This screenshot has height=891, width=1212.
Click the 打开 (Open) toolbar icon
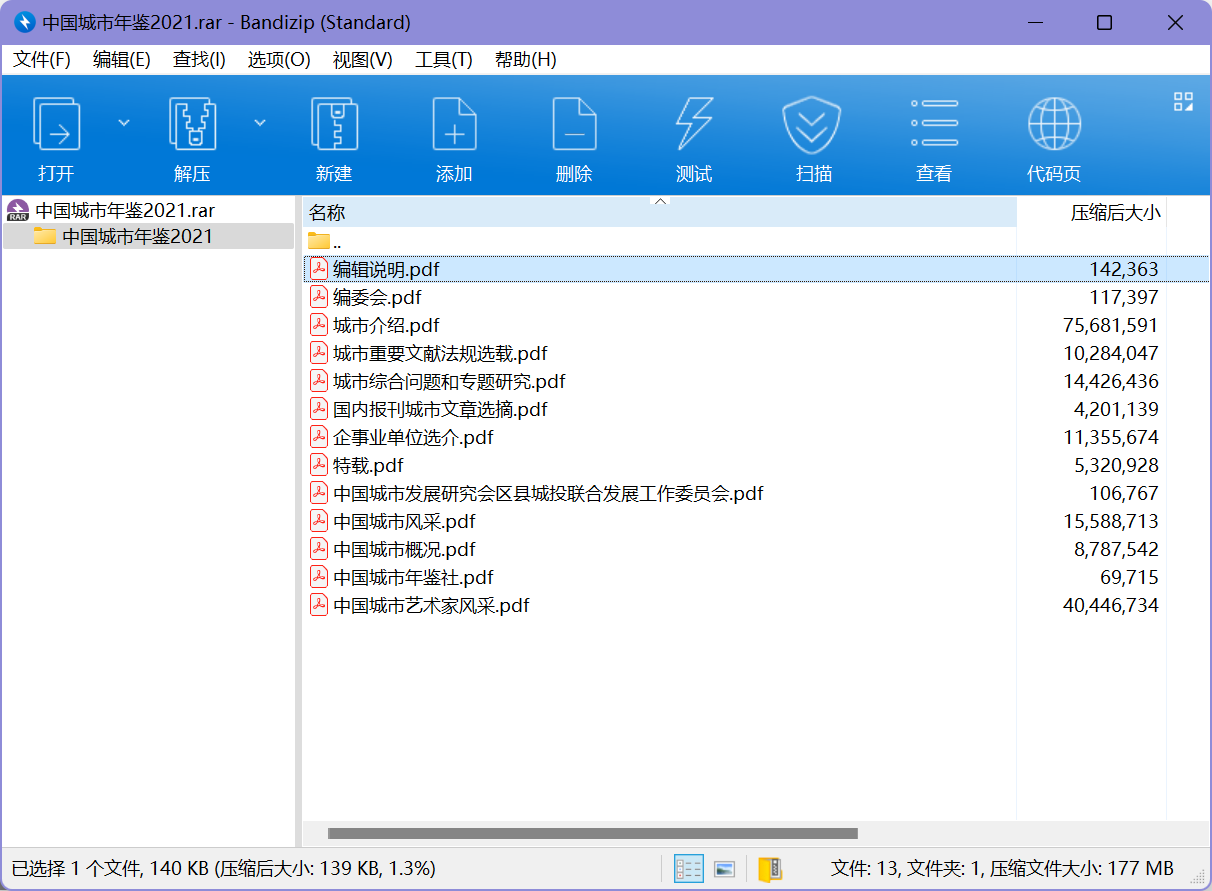(x=57, y=124)
